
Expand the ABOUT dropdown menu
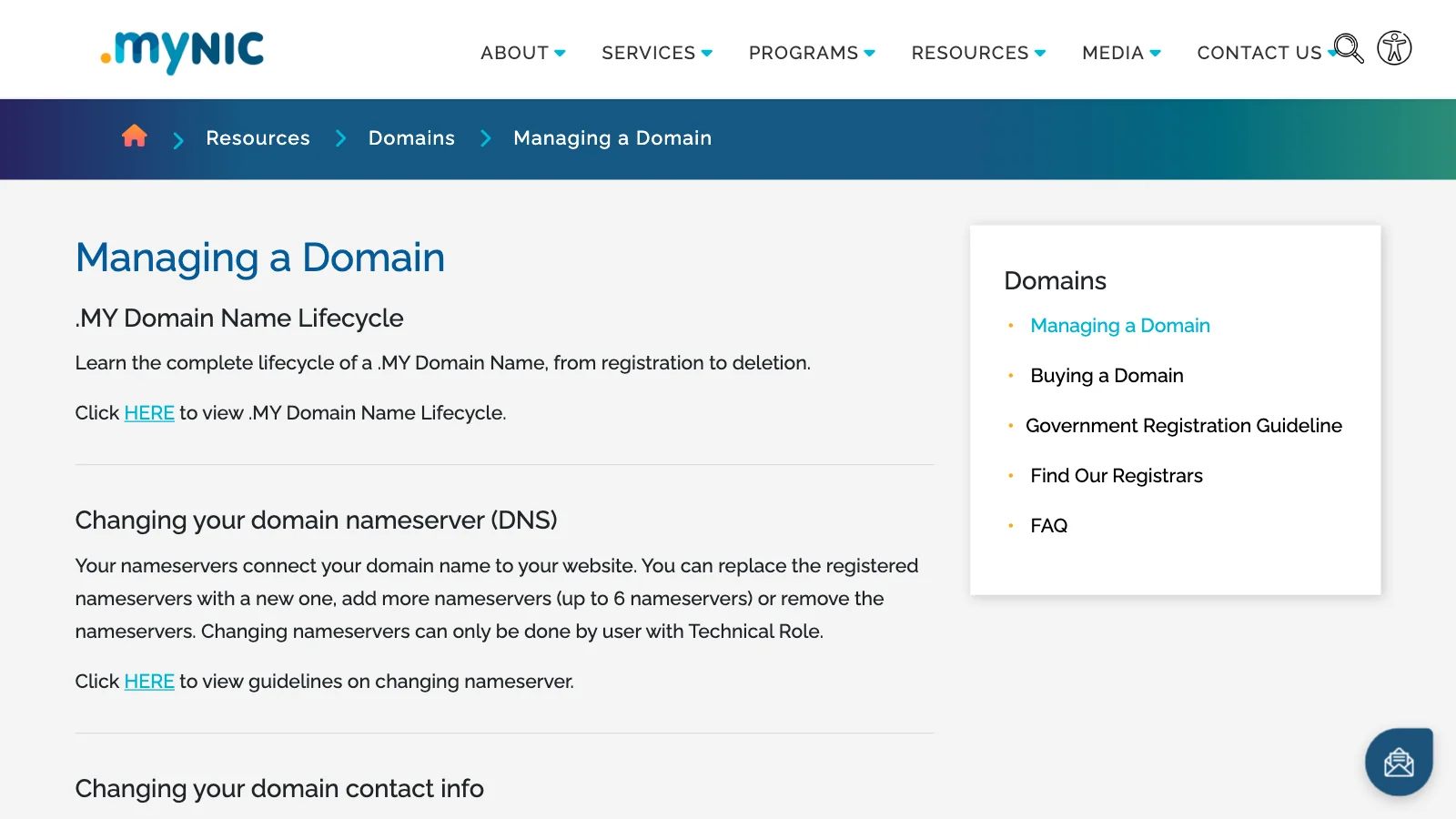click(523, 53)
